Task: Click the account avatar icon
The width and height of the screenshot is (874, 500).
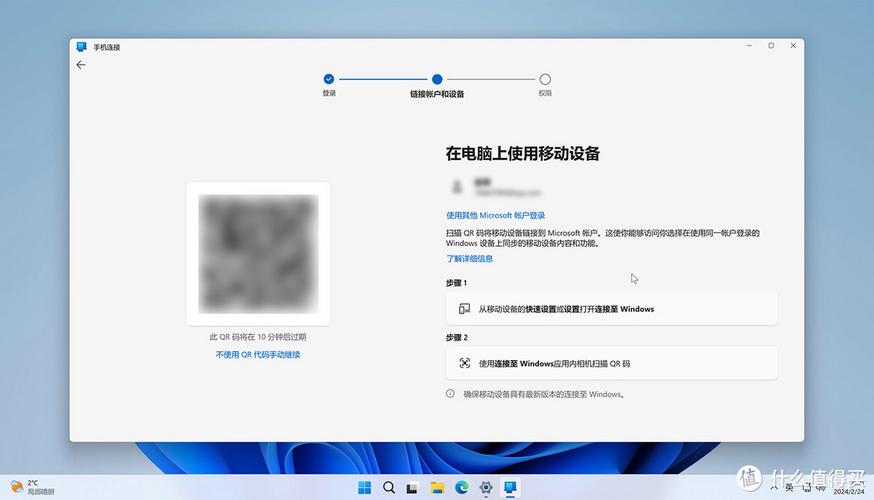Action: coord(457,187)
